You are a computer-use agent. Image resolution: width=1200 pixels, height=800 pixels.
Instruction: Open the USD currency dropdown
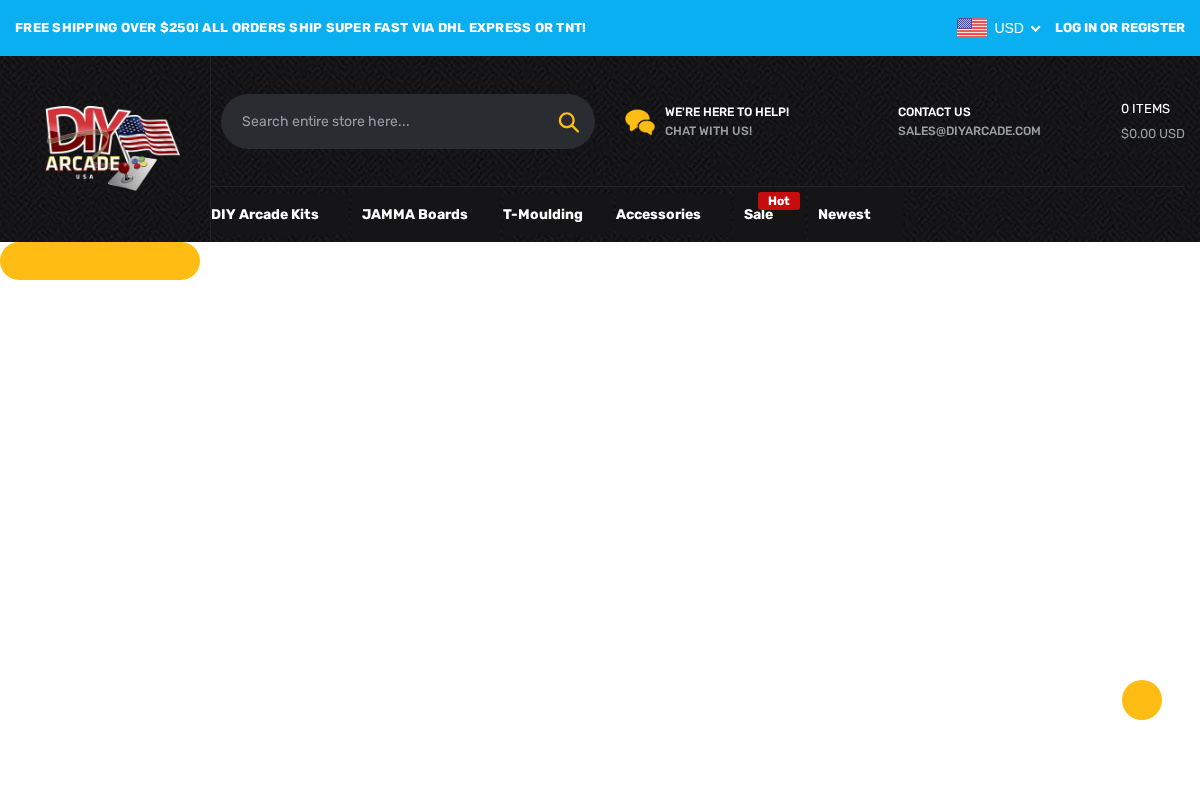pyautogui.click(x=1015, y=27)
